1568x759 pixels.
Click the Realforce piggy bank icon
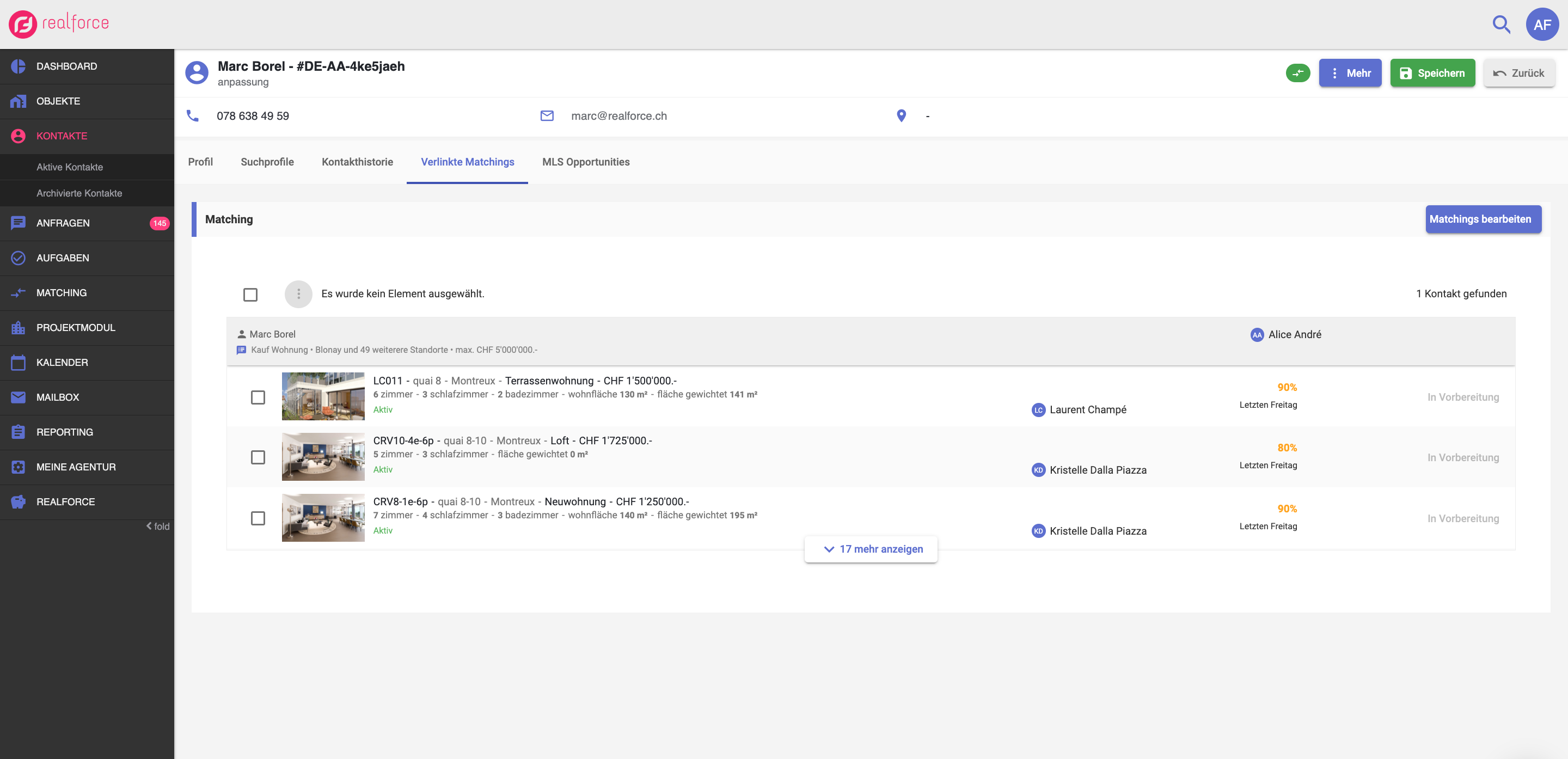pyautogui.click(x=19, y=501)
